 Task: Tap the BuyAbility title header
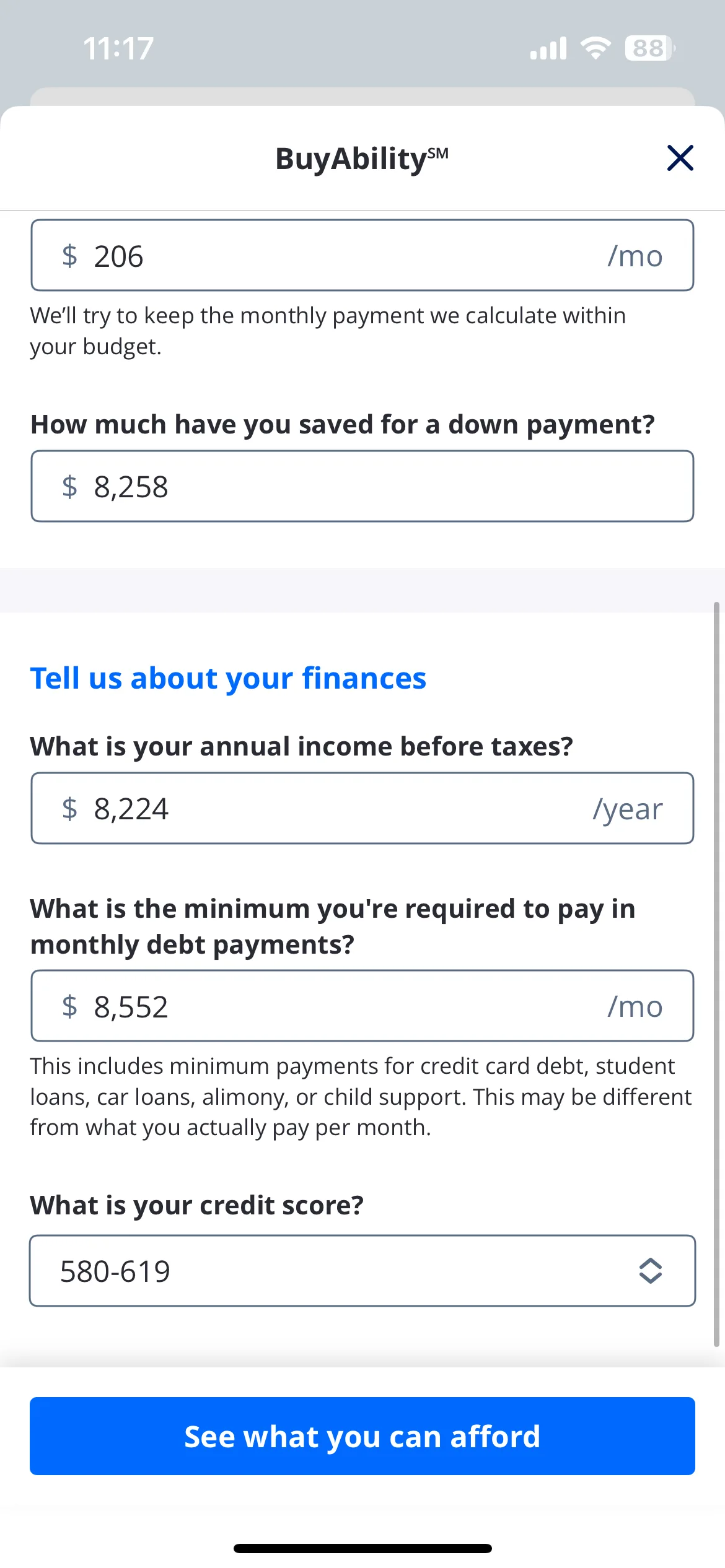click(x=362, y=159)
